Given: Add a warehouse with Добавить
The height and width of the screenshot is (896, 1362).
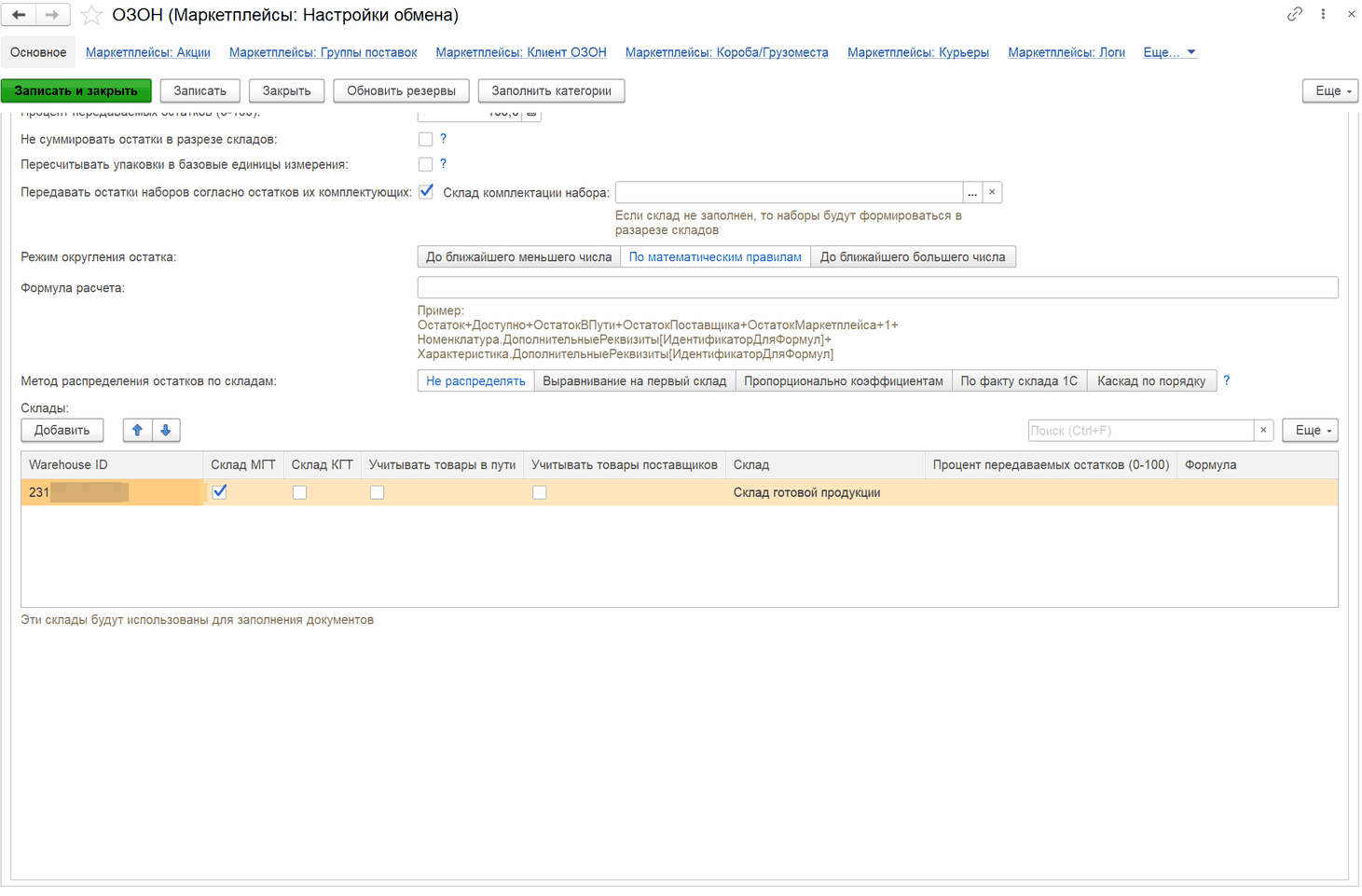Looking at the screenshot, I should click(x=62, y=430).
